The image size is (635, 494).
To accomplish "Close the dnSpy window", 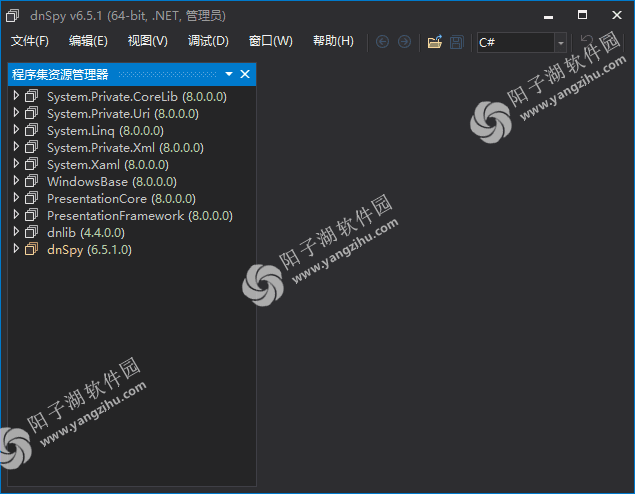I will pos(617,15).
